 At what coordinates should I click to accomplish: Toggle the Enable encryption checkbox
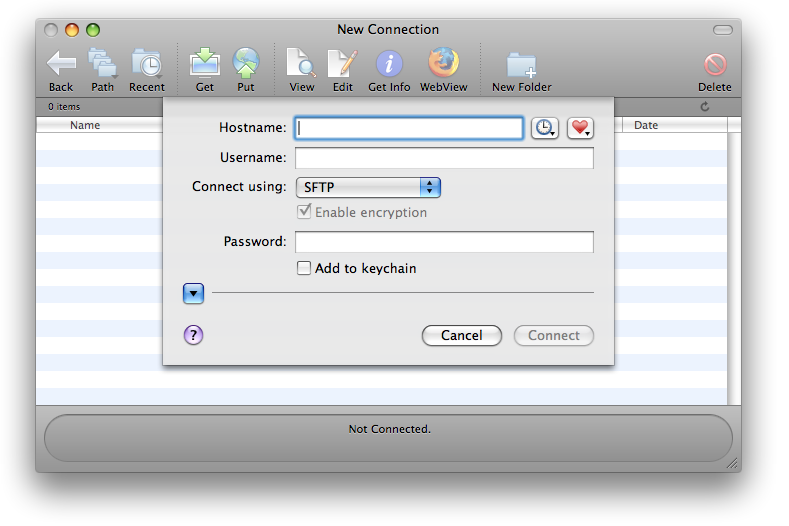pos(304,212)
